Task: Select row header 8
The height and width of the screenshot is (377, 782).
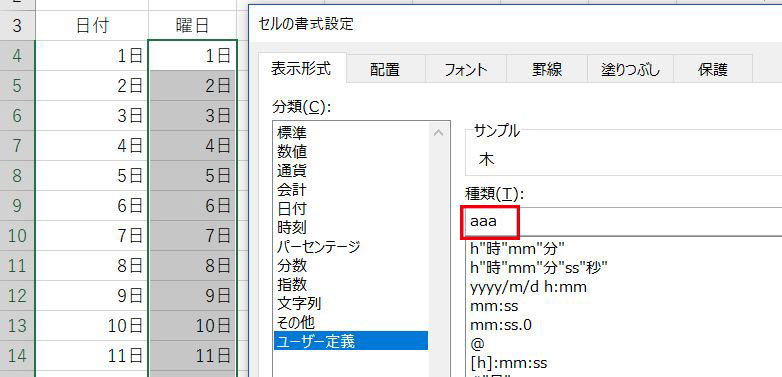Action: coord(17,175)
